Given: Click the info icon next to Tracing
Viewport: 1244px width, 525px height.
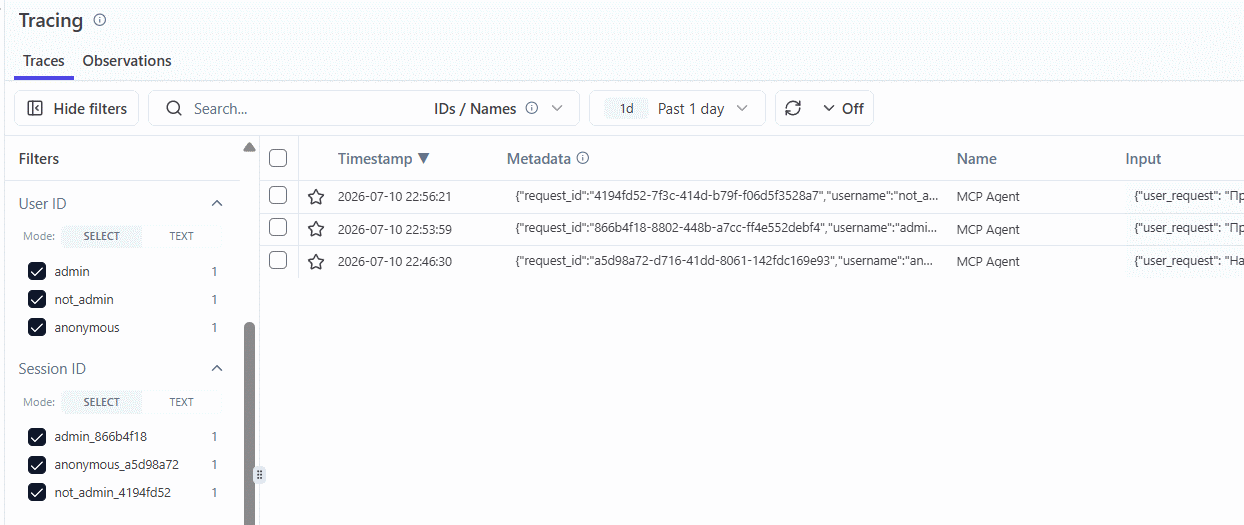Looking at the screenshot, I should point(99,20).
